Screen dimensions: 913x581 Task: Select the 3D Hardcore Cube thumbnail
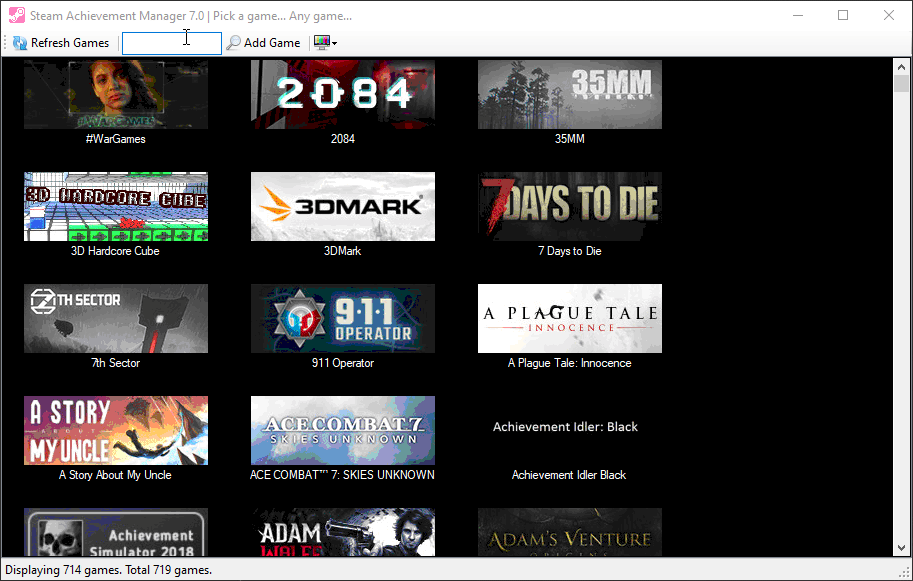click(116, 206)
